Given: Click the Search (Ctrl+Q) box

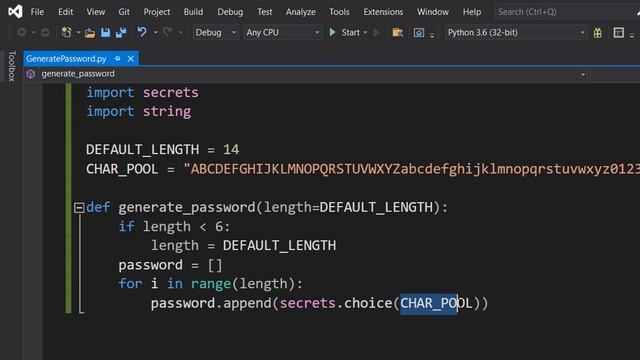Looking at the screenshot, I should coord(567,12).
